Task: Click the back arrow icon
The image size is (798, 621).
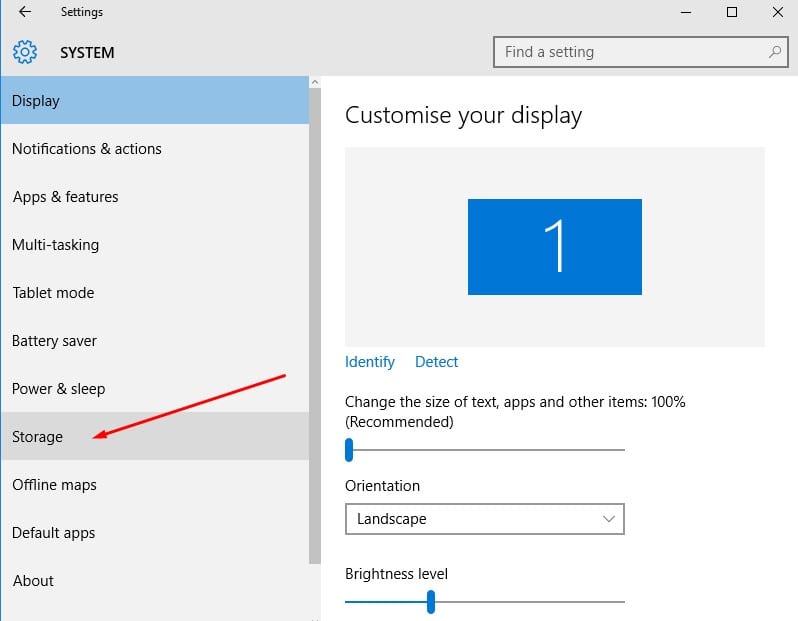Action: [x=25, y=12]
